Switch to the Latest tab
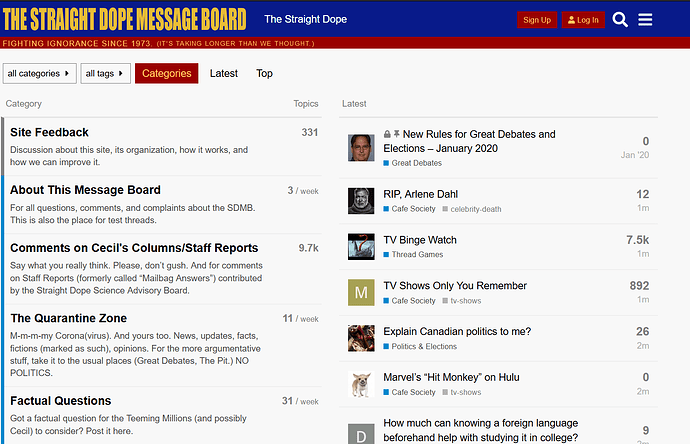This screenshot has width=690, height=444. click(224, 73)
